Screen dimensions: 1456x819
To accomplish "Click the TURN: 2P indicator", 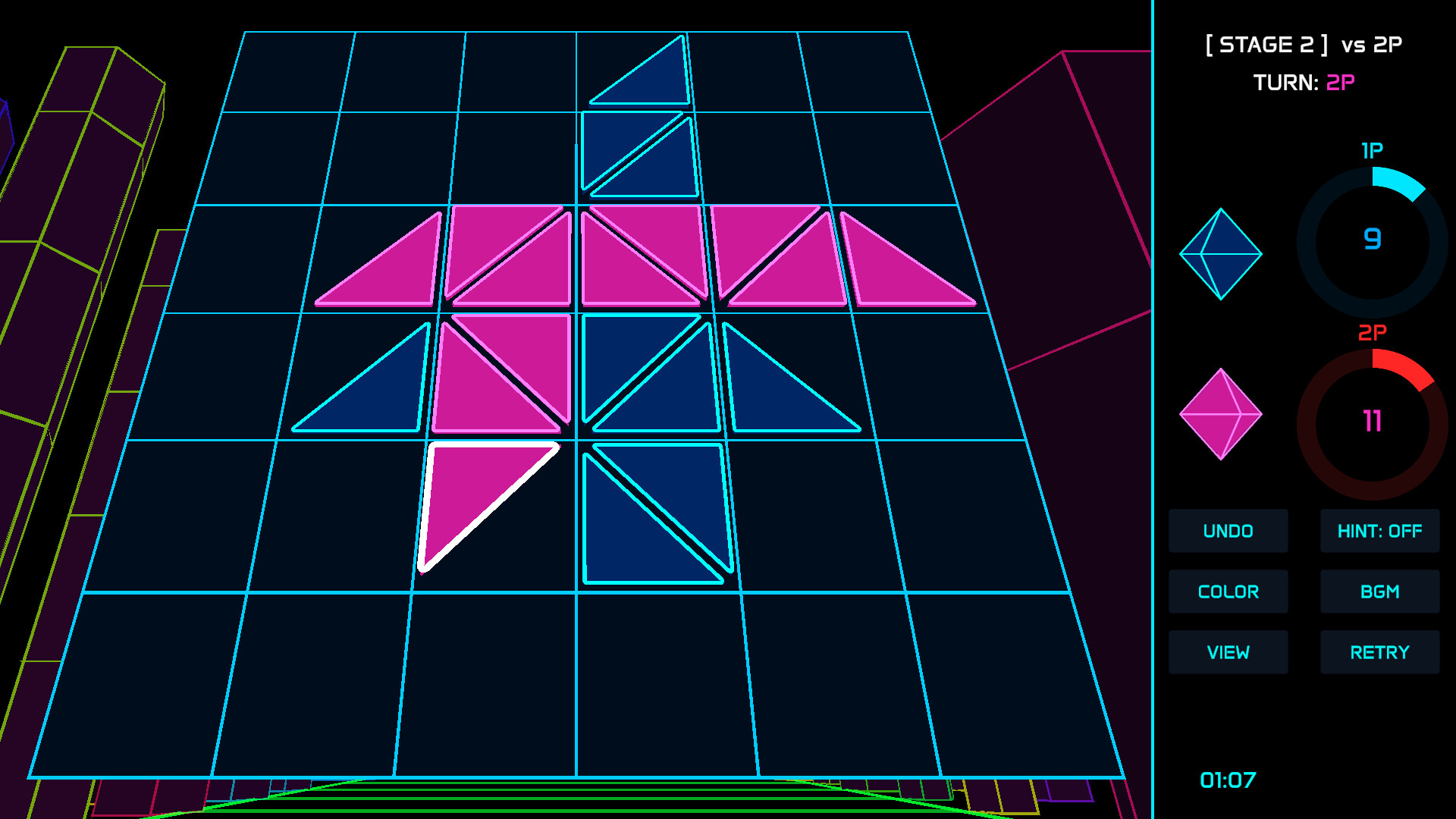I will pos(1304,82).
